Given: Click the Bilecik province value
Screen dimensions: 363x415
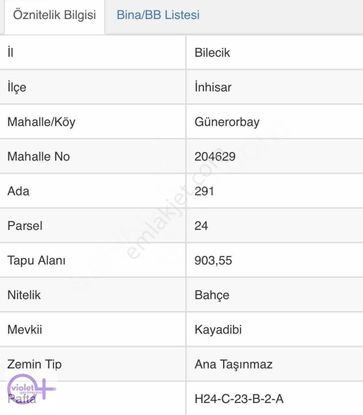Looking at the screenshot, I should (x=212, y=53).
